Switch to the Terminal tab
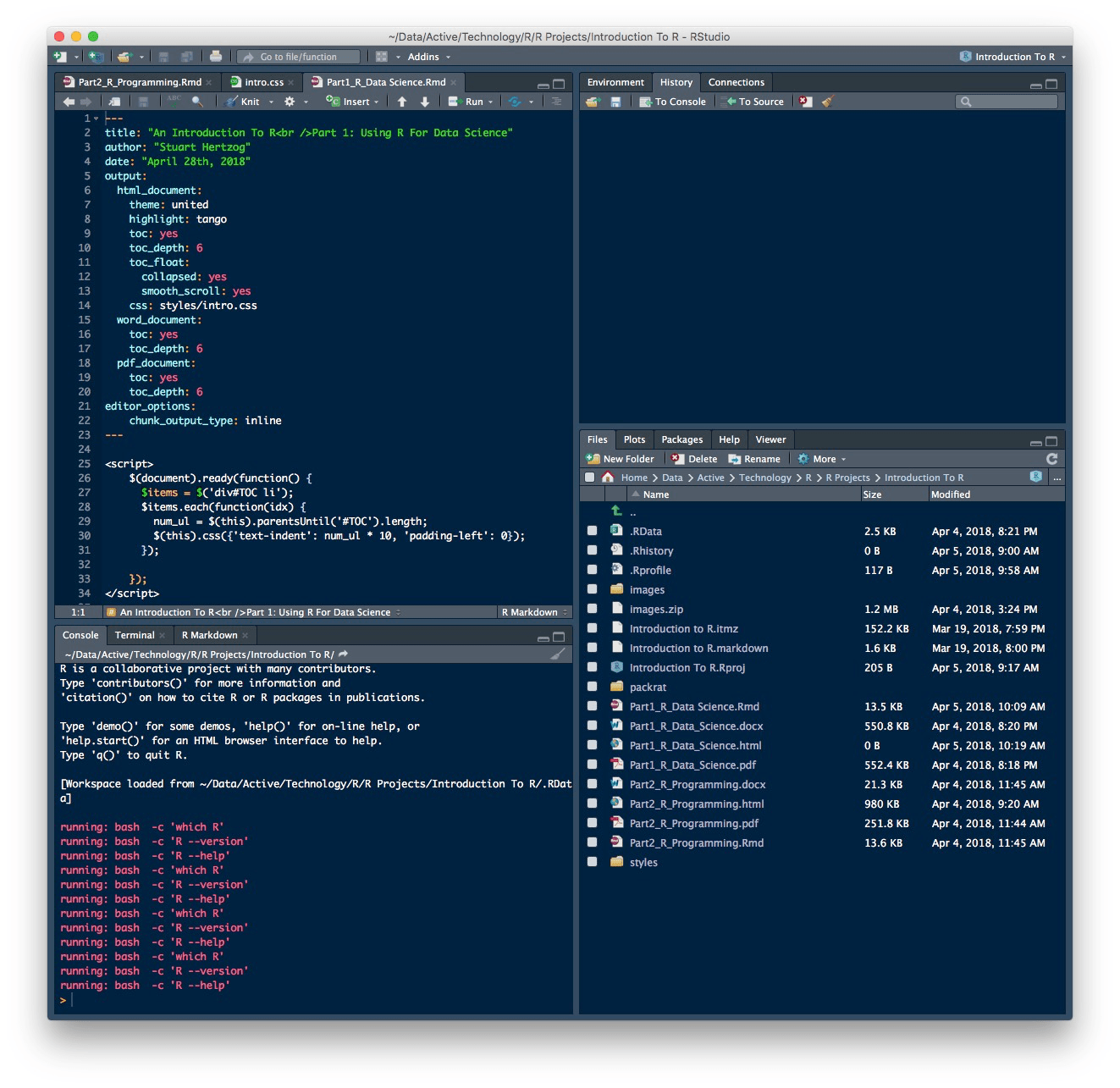 click(x=135, y=635)
